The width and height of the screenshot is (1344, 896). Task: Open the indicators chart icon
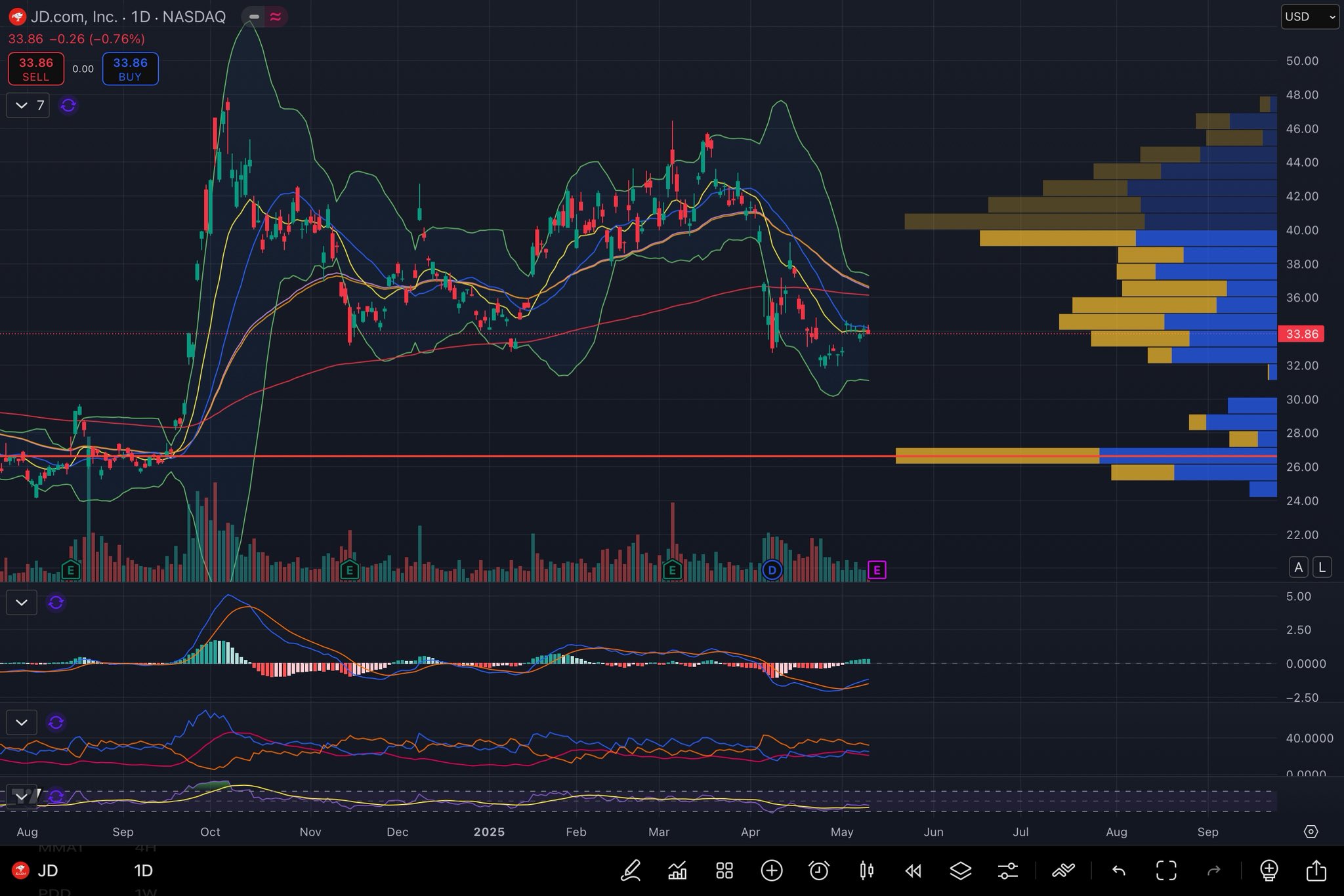[x=677, y=870]
